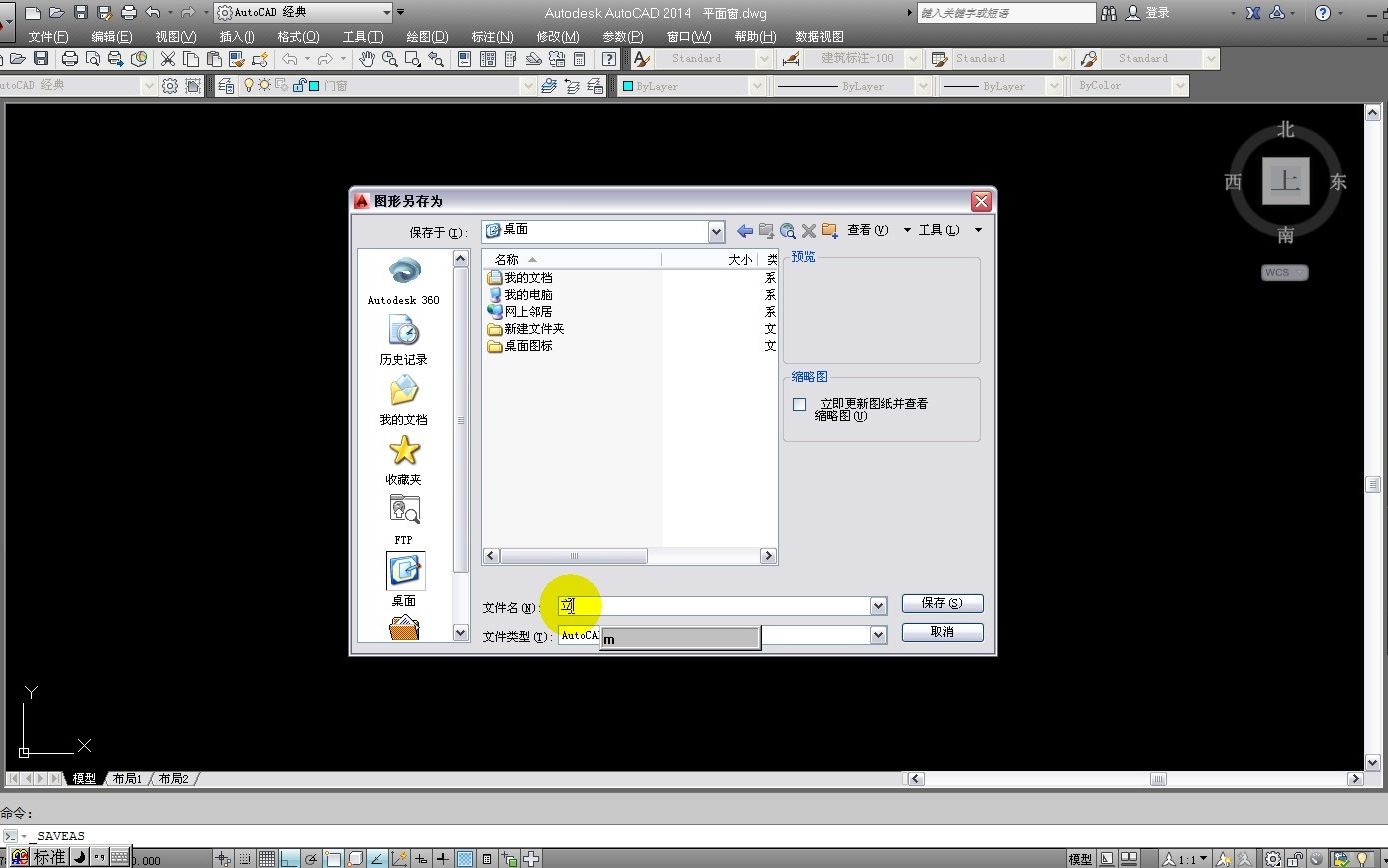The height and width of the screenshot is (868, 1388).
Task: Toggle Show Lineweight in status bar
Action: [443, 858]
